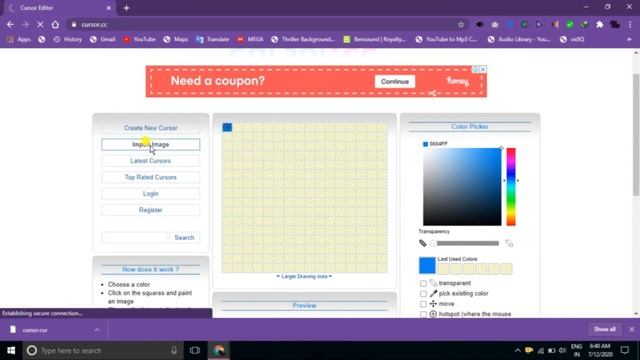
Task: Open the Top Rated Cursors page
Action: [x=151, y=177]
